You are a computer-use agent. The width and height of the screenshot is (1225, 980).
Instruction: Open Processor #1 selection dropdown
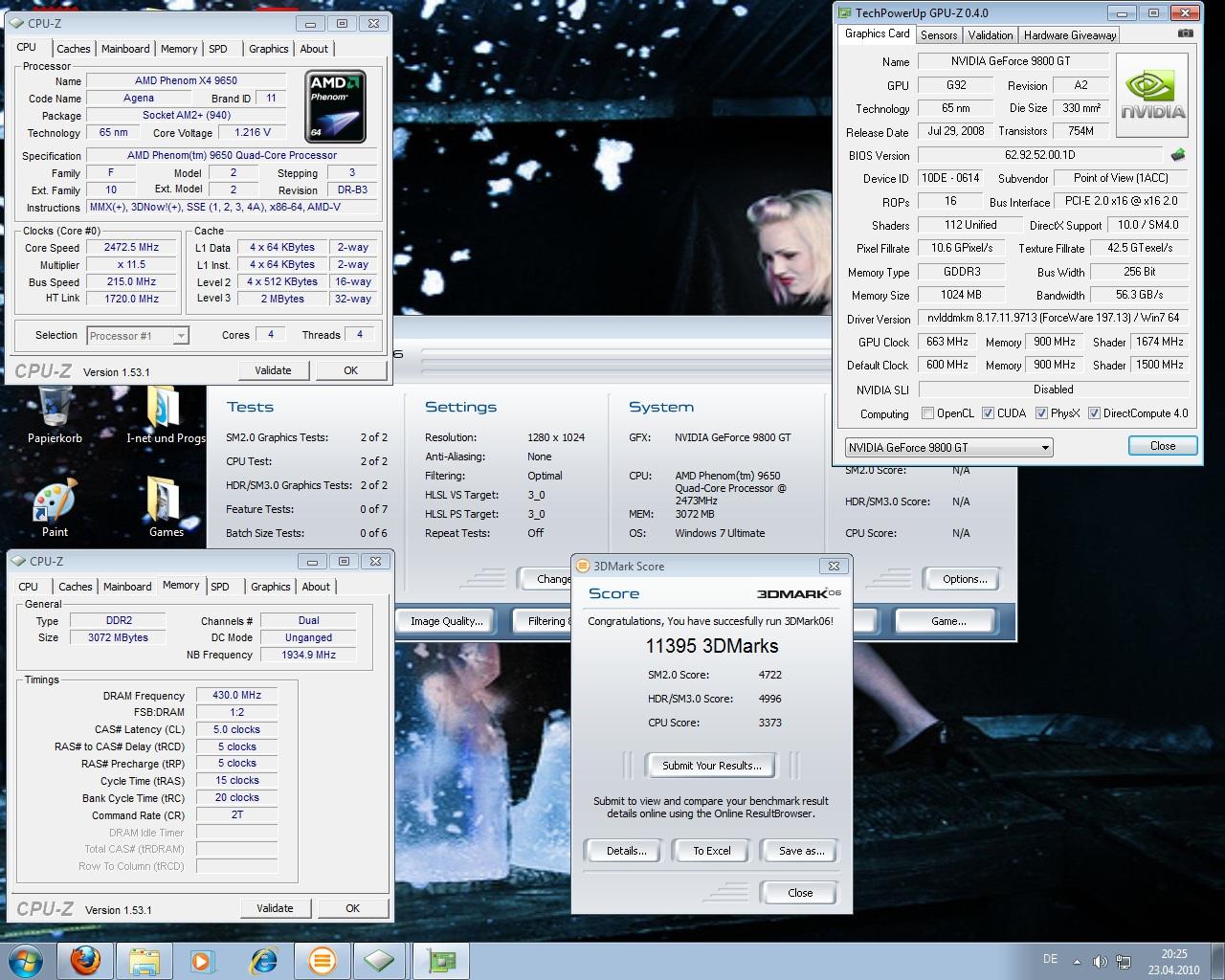[x=138, y=335]
